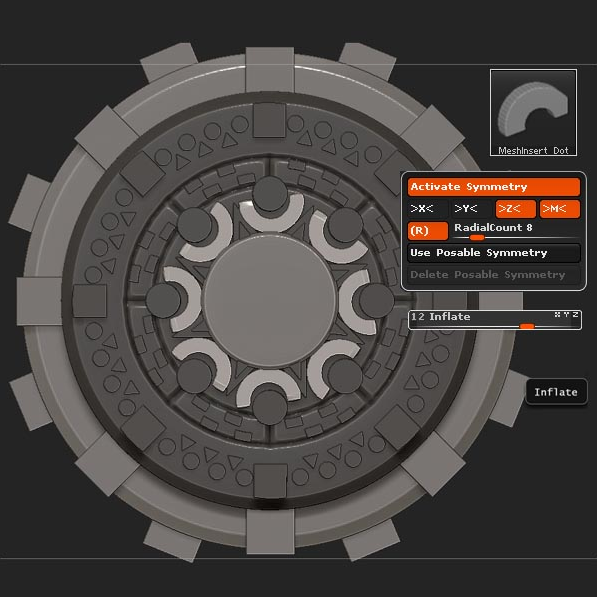Enable Y axis symmetry

pyautogui.click(x=471, y=209)
